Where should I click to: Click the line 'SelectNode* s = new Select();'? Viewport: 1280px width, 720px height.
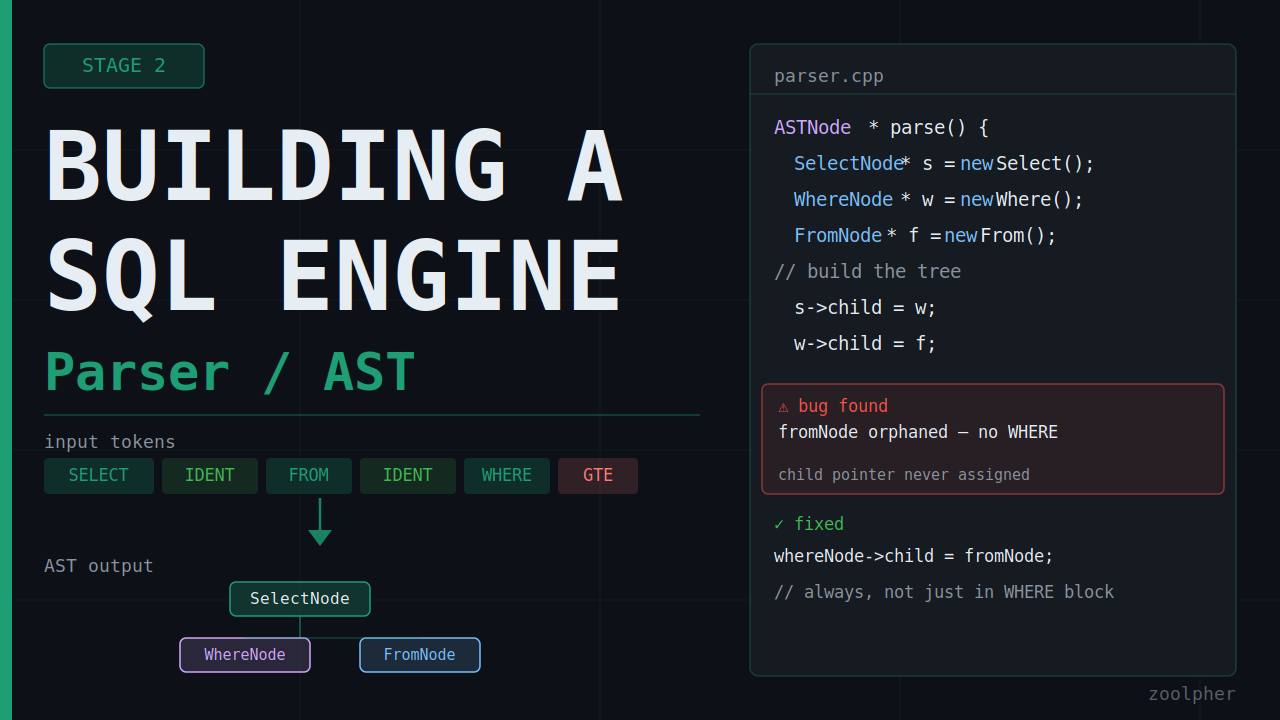944,164
